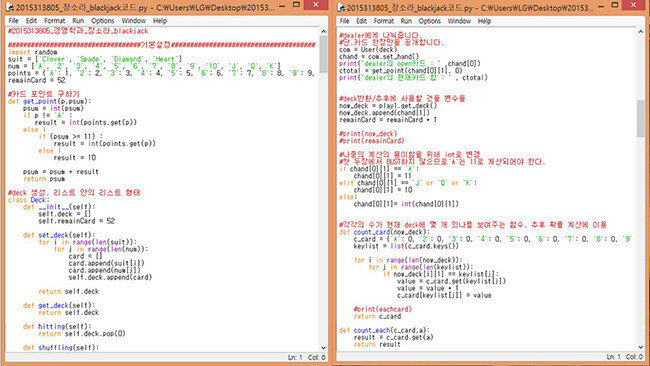
Task: Click 'import random' line in left editor
Action: (33, 52)
